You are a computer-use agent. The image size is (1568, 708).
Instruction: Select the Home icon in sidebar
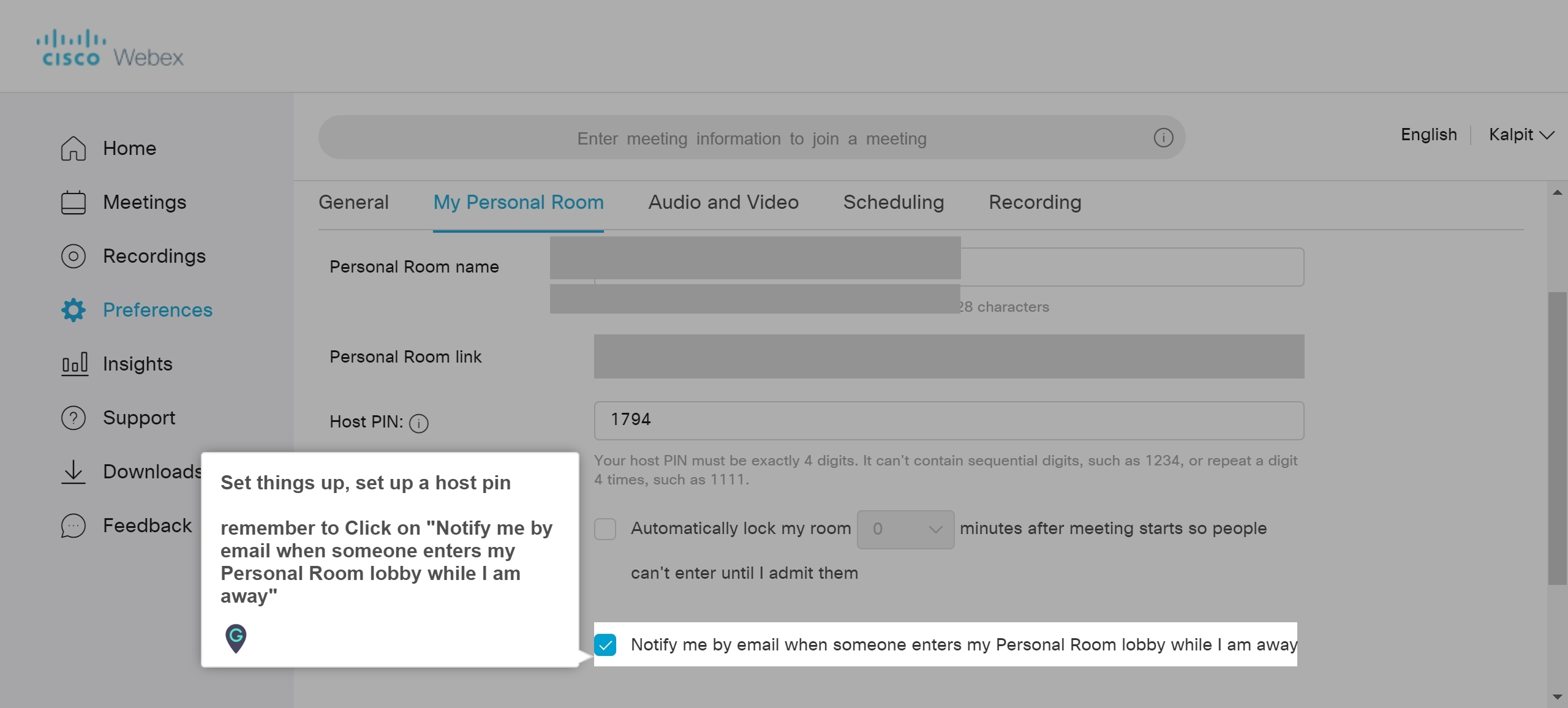click(73, 148)
